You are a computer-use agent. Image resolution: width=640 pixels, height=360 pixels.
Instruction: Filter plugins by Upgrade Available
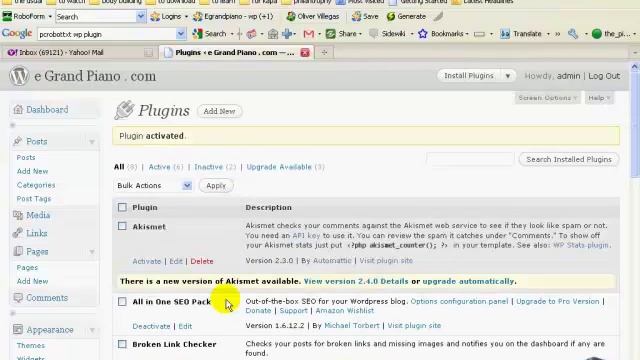pyautogui.click(x=279, y=167)
